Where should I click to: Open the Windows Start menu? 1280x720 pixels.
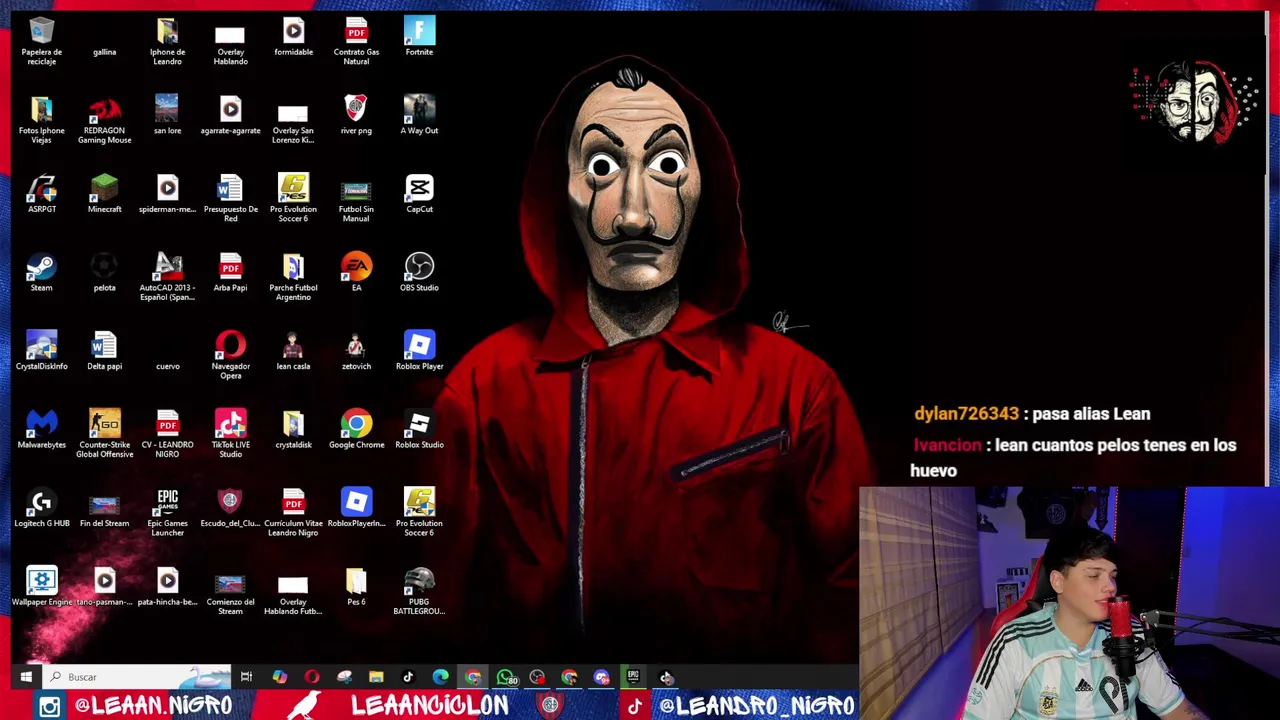click(26, 677)
